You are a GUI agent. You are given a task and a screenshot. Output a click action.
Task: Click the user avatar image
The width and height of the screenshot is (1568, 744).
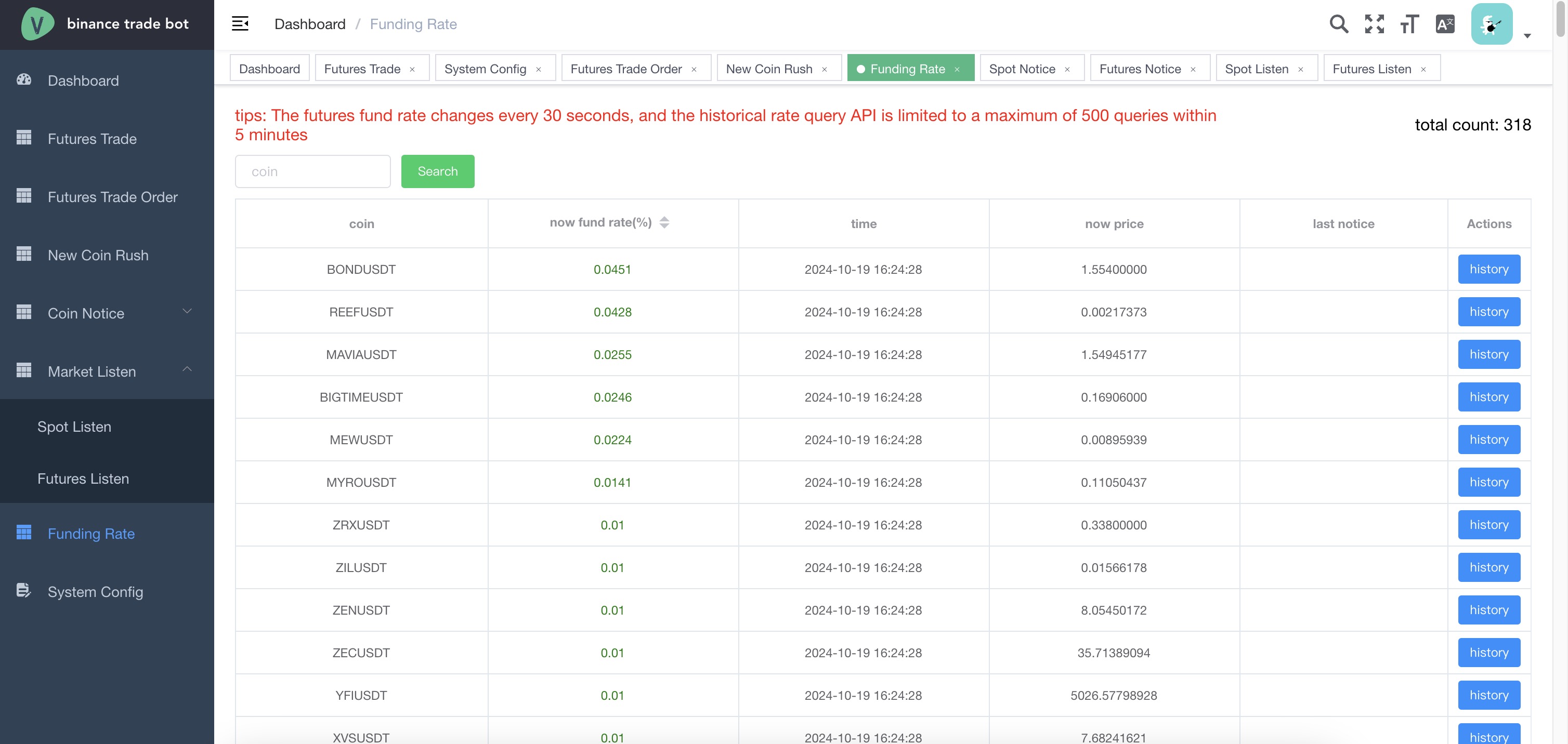(x=1491, y=24)
